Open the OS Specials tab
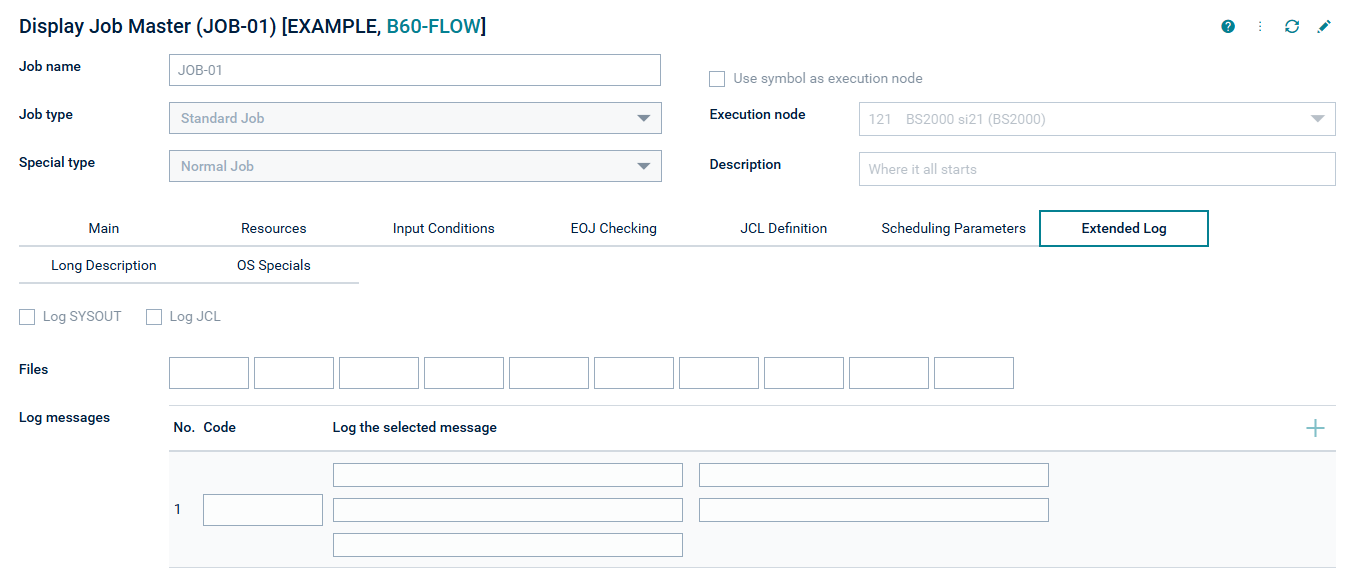The image size is (1347, 587). [x=274, y=265]
